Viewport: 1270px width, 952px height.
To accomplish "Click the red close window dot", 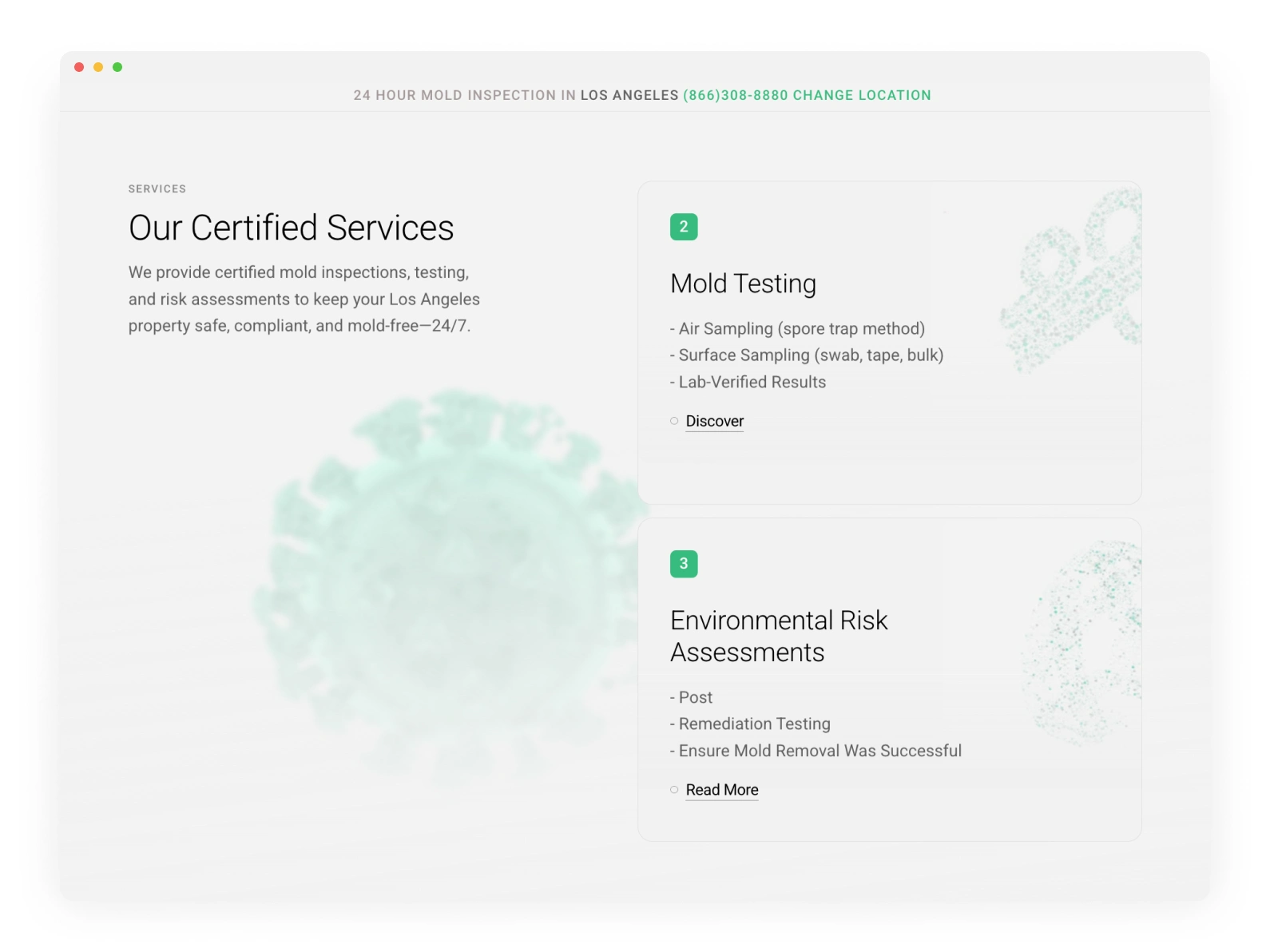I will coord(79,67).
